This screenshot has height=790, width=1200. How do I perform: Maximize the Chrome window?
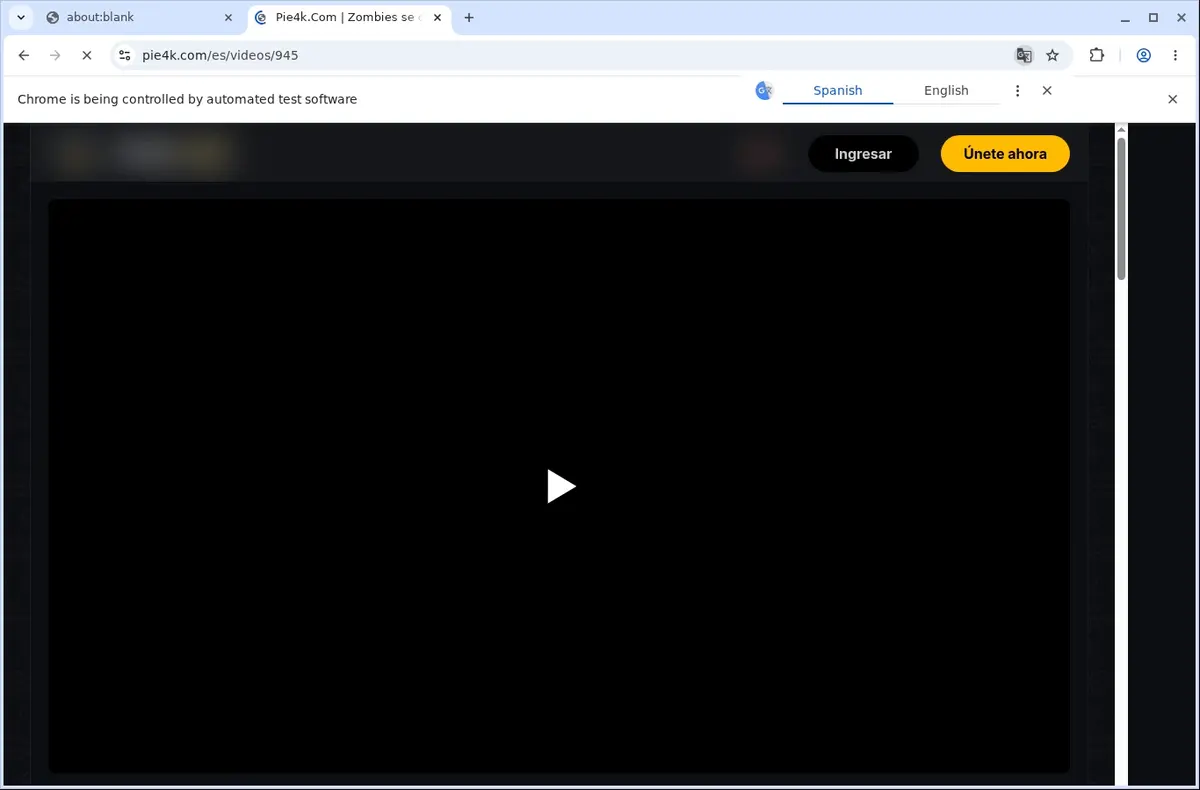pyautogui.click(x=1153, y=17)
